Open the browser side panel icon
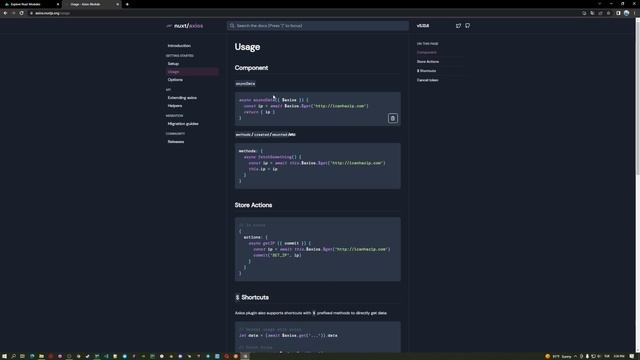This screenshot has height=360, width=640. click(618, 13)
